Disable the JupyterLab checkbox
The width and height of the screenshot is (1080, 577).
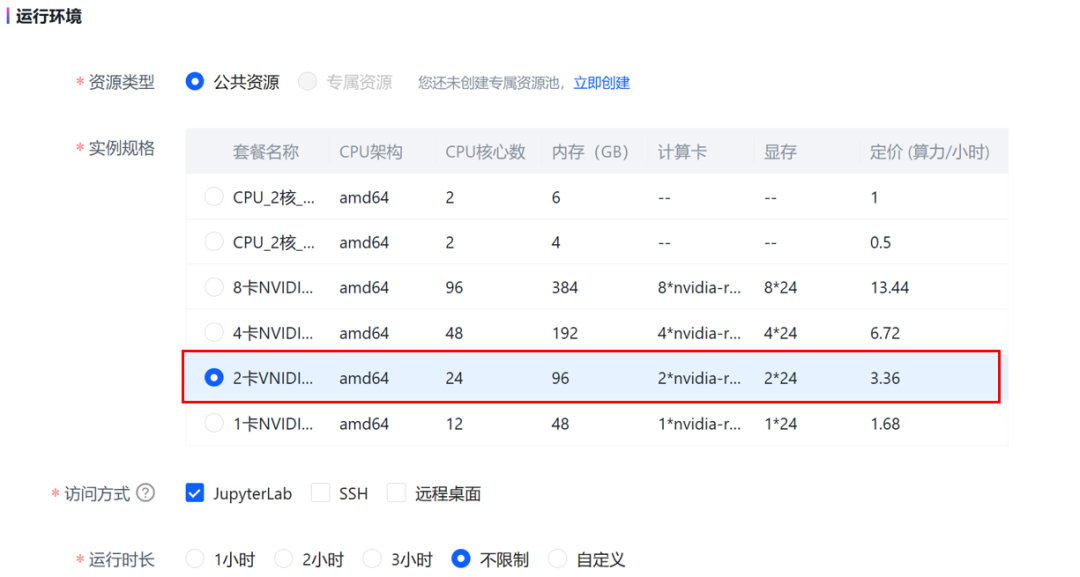coord(194,492)
